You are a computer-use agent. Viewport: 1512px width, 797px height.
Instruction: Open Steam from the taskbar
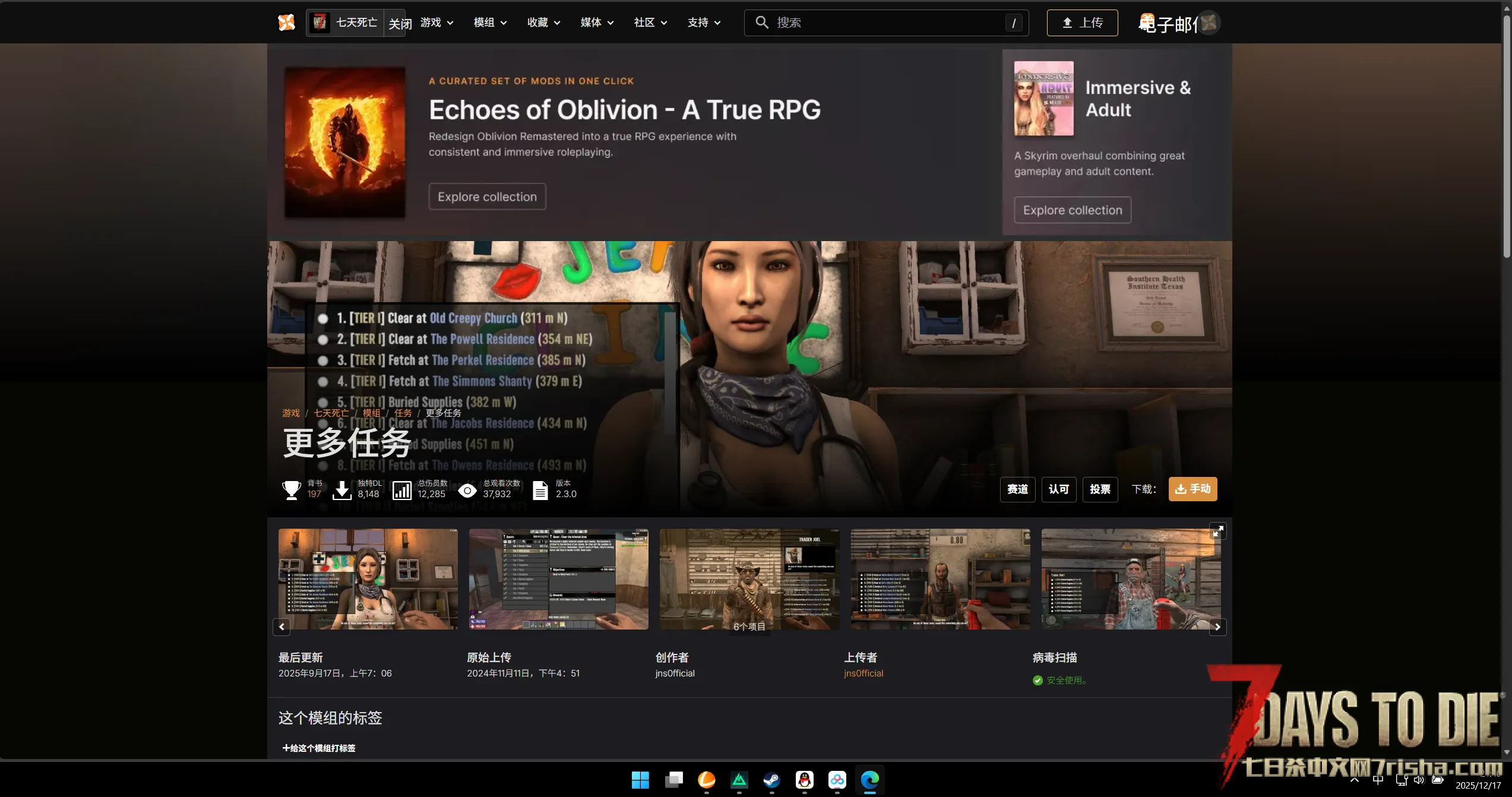(771, 780)
